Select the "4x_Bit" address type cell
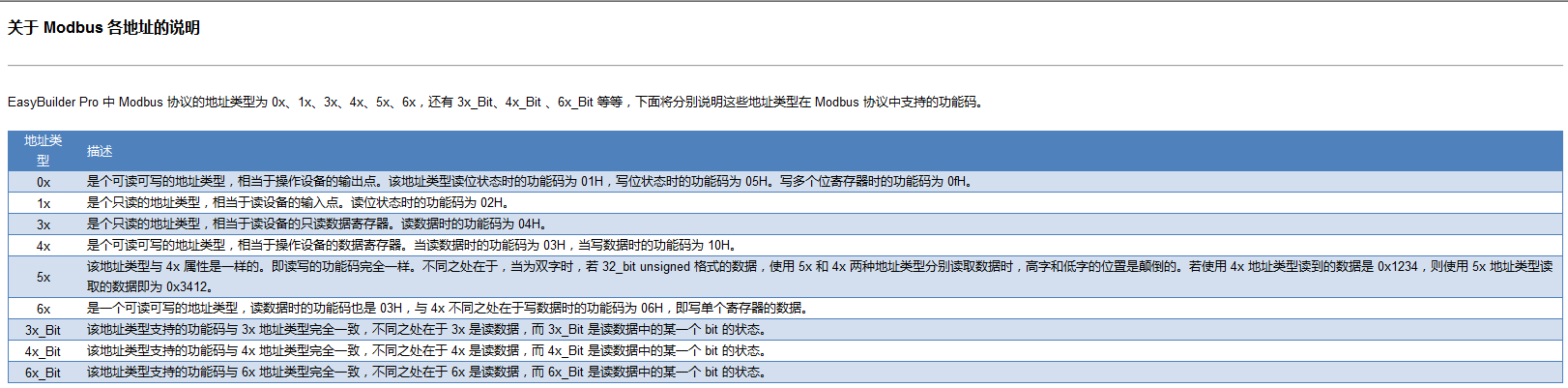The image size is (1568, 388). (44, 351)
